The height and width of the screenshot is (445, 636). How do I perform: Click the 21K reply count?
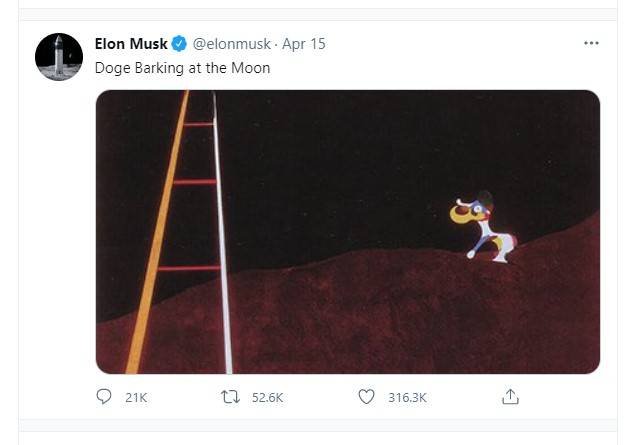coord(136,398)
